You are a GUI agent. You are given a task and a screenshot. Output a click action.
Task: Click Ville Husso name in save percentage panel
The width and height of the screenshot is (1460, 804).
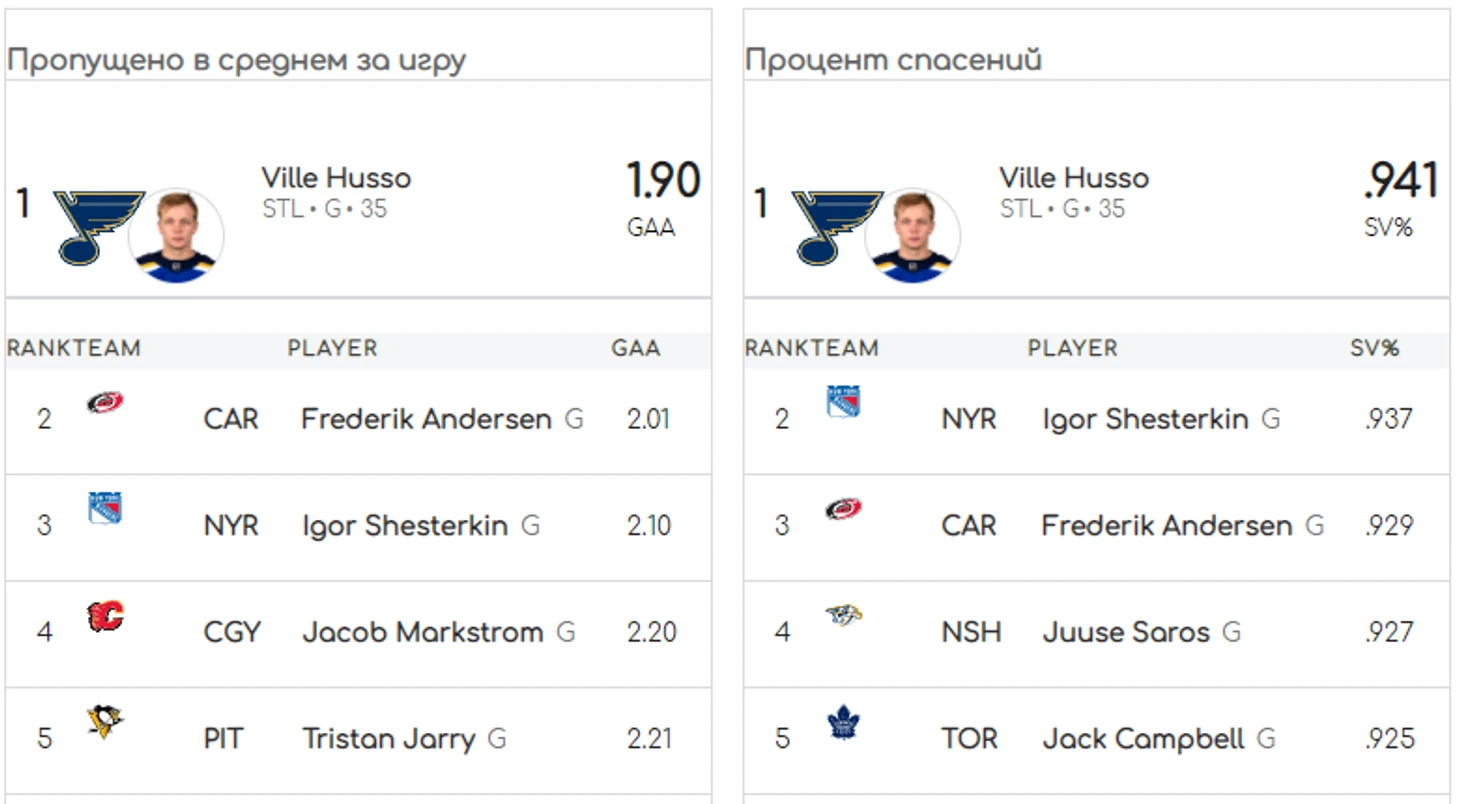[1074, 179]
